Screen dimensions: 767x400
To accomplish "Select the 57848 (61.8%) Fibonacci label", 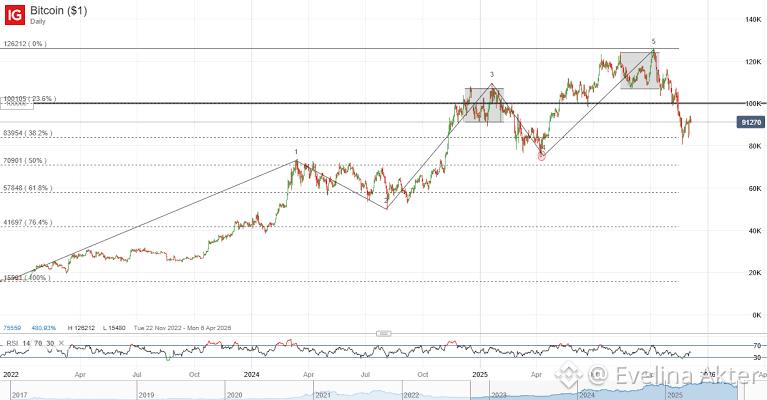I will coord(27,188).
